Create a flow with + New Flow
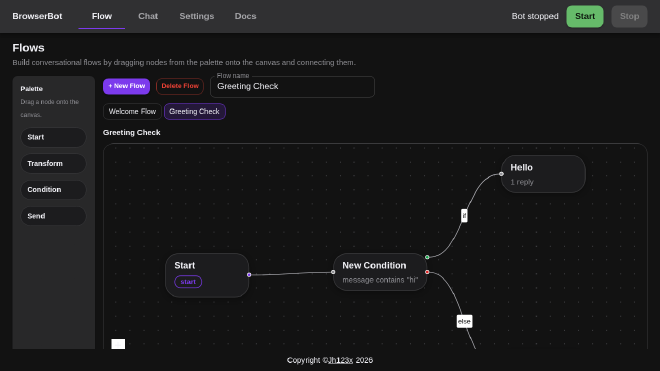660x371 pixels. [127, 86]
